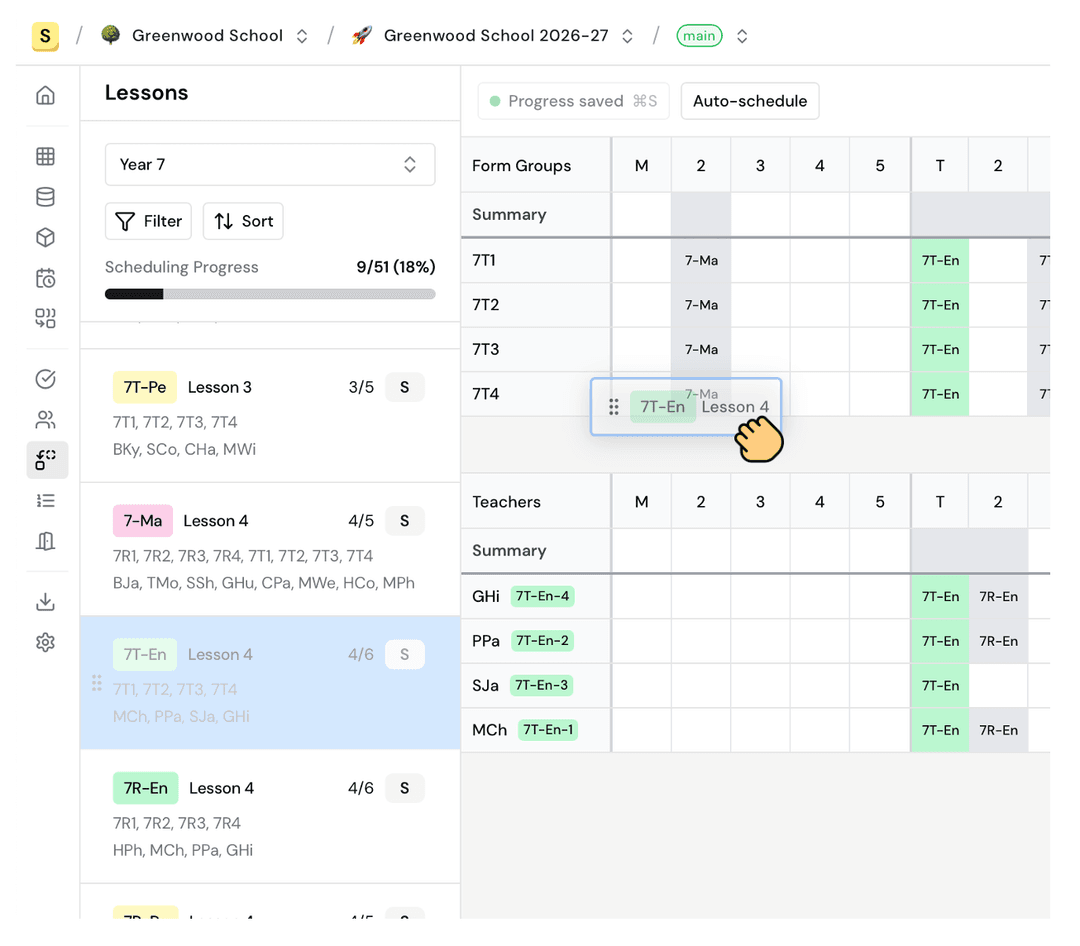Open the calendar clock icon
Screen dimensions: 1080x946
tap(45, 278)
